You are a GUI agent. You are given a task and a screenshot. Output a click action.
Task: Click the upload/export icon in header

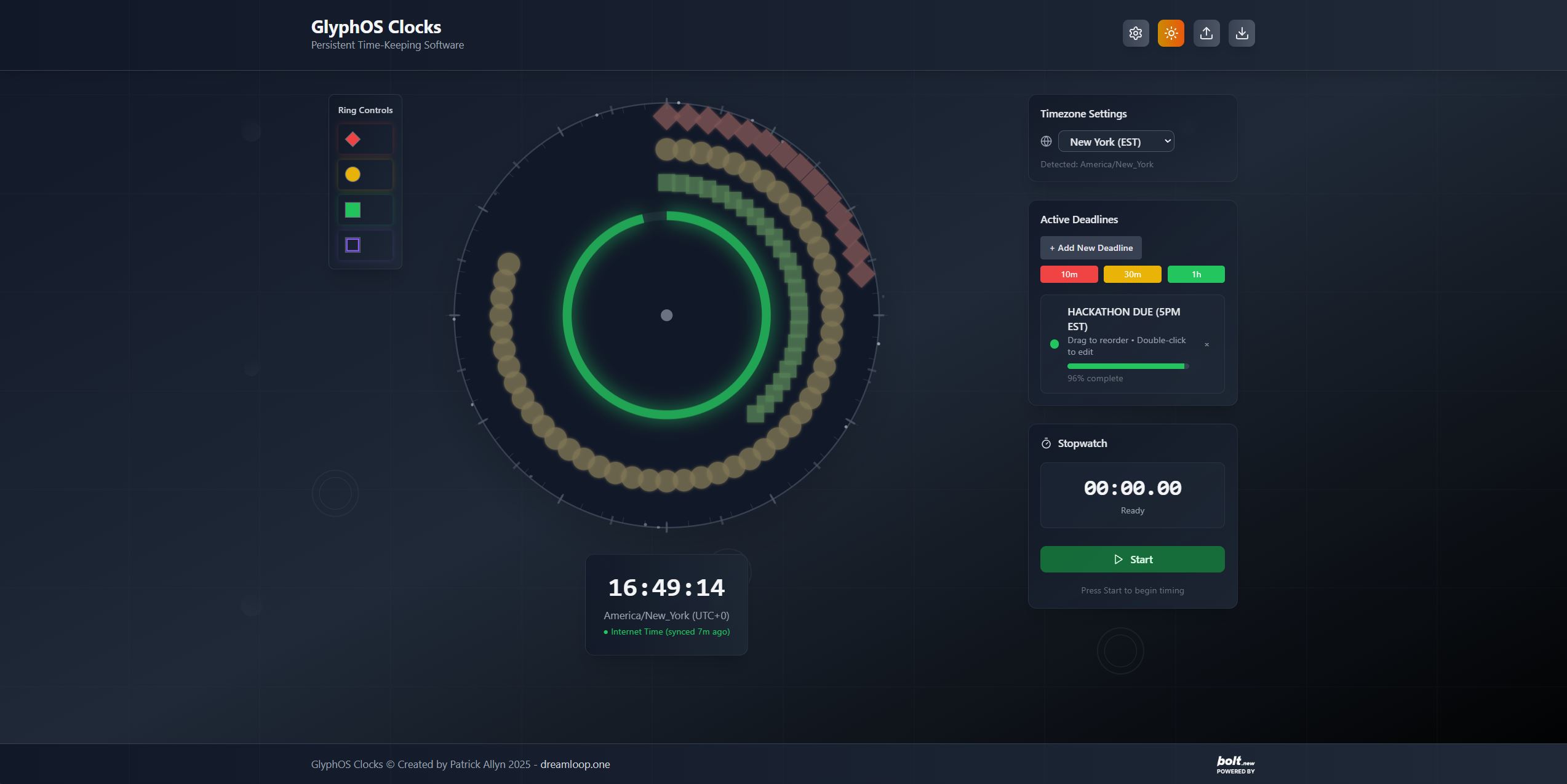1206,33
